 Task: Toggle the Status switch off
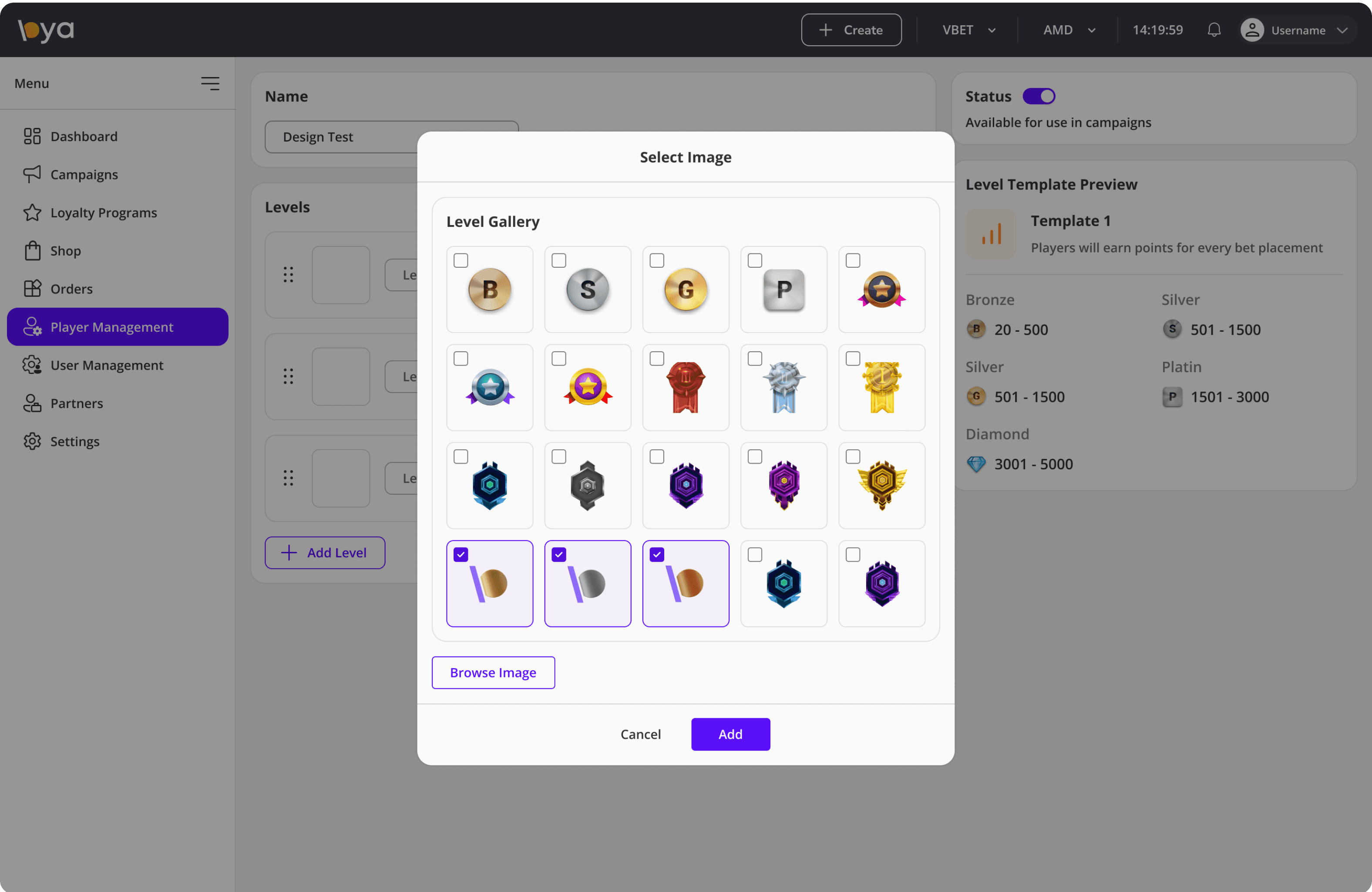[x=1039, y=96]
